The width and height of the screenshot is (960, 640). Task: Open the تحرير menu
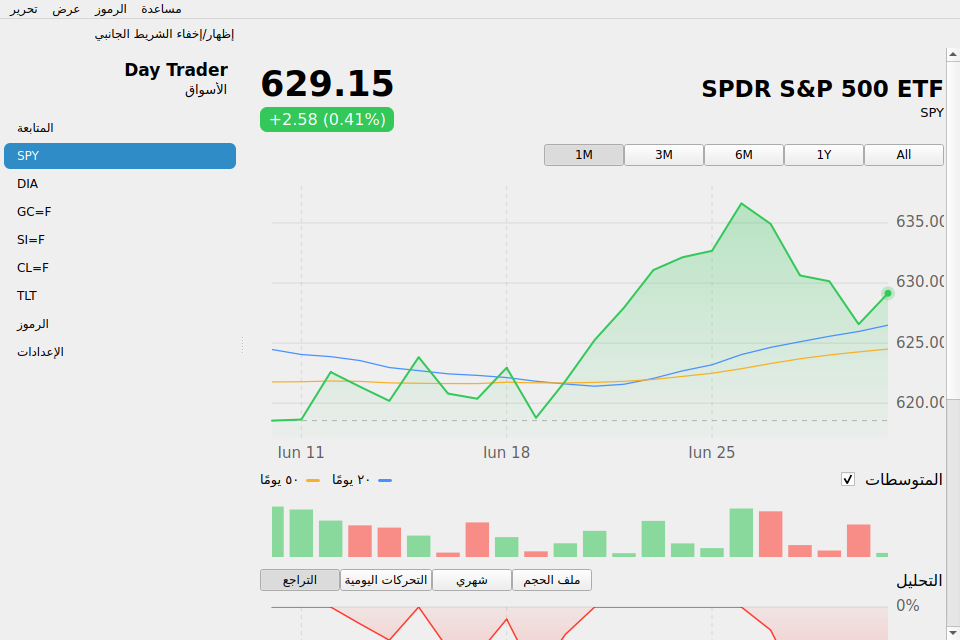coord(23,9)
